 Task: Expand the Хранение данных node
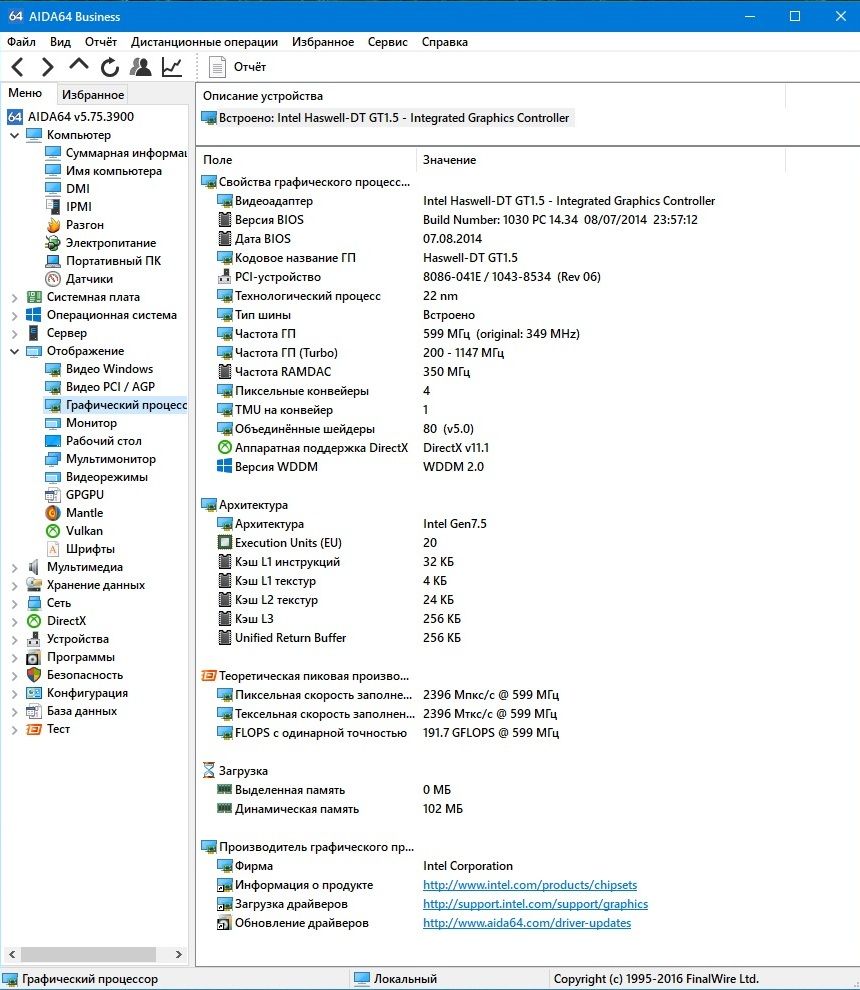point(15,585)
